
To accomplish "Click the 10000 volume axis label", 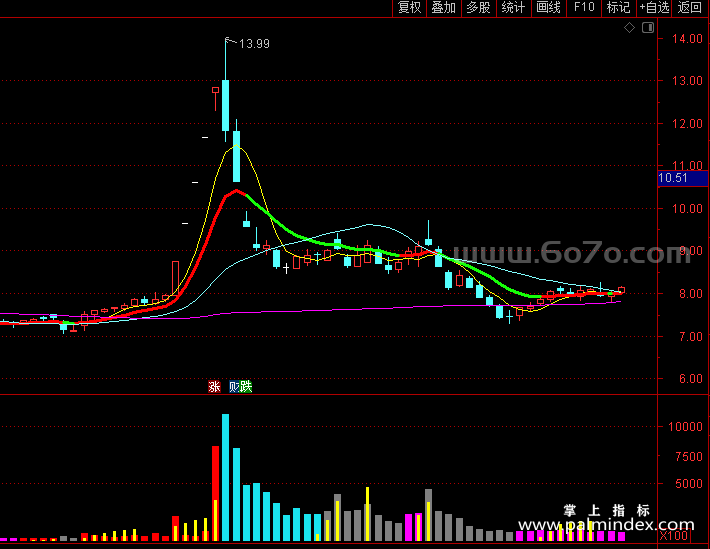I will click(x=686, y=427).
